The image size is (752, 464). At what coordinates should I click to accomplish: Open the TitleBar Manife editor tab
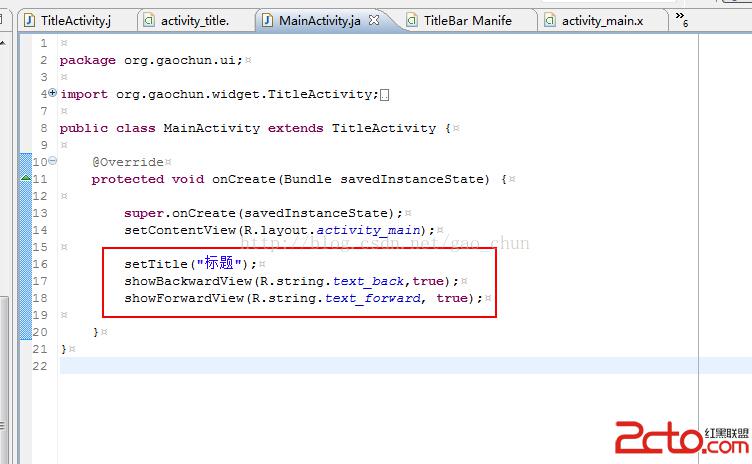[x=467, y=21]
